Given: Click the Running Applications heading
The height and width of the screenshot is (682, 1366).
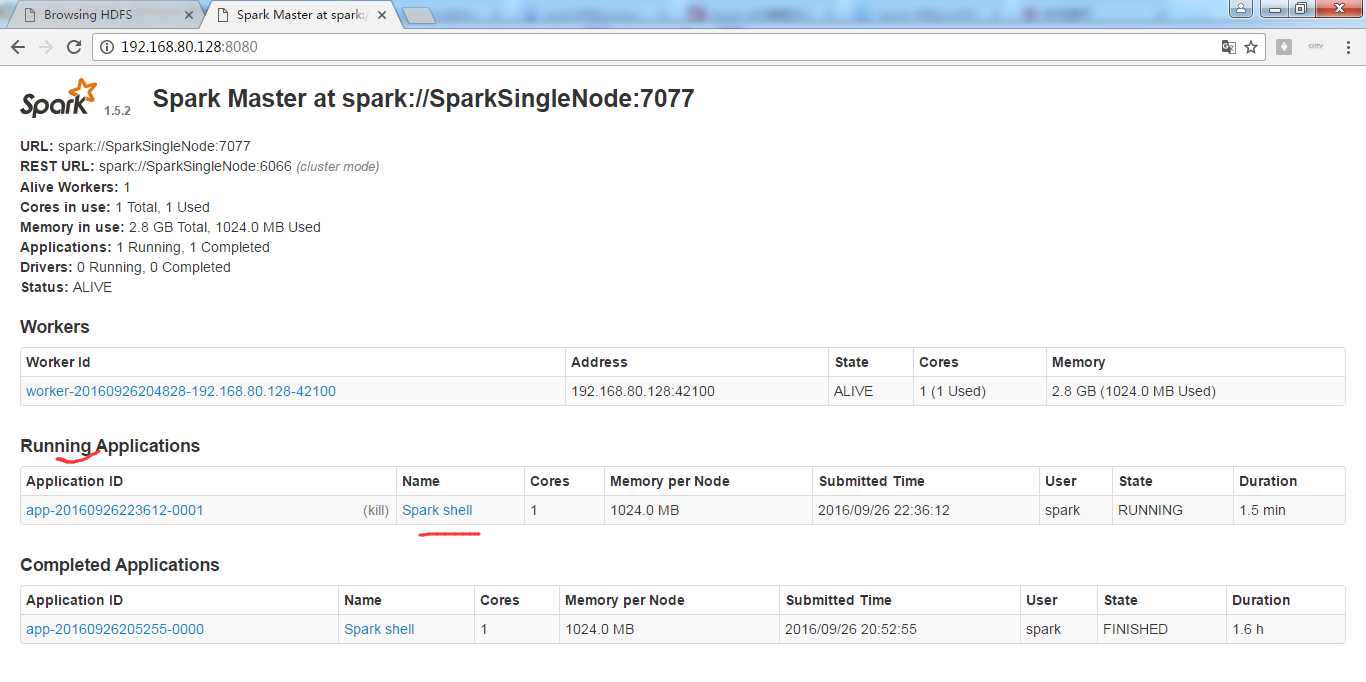Looking at the screenshot, I should (x=110, y=446).
